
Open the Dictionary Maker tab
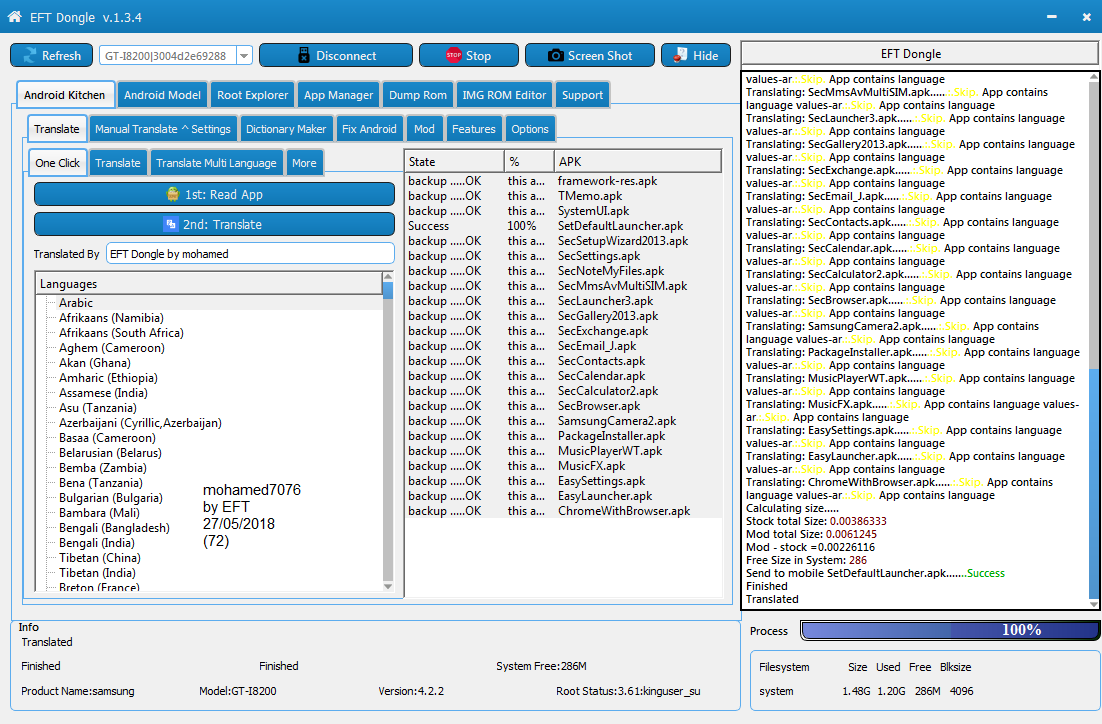(x=286, y=129)
